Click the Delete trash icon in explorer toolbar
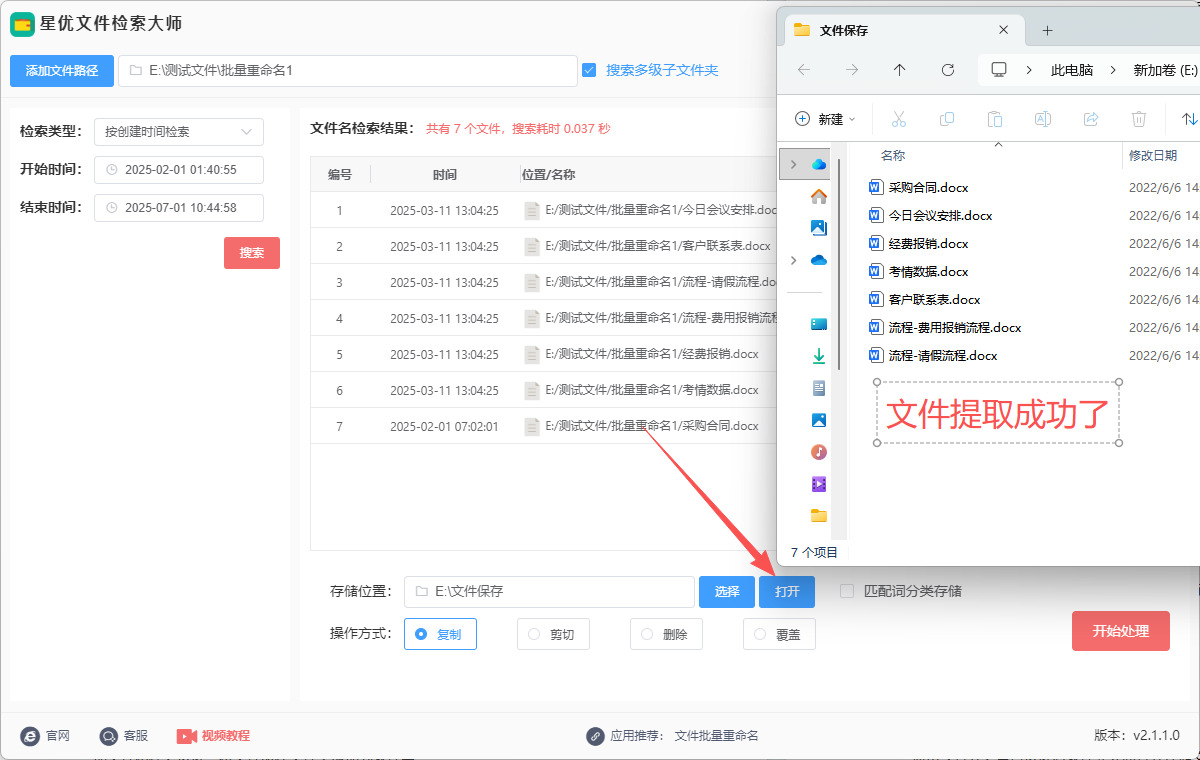This screenshot has width=1200, height=760. click(1138, 119)
